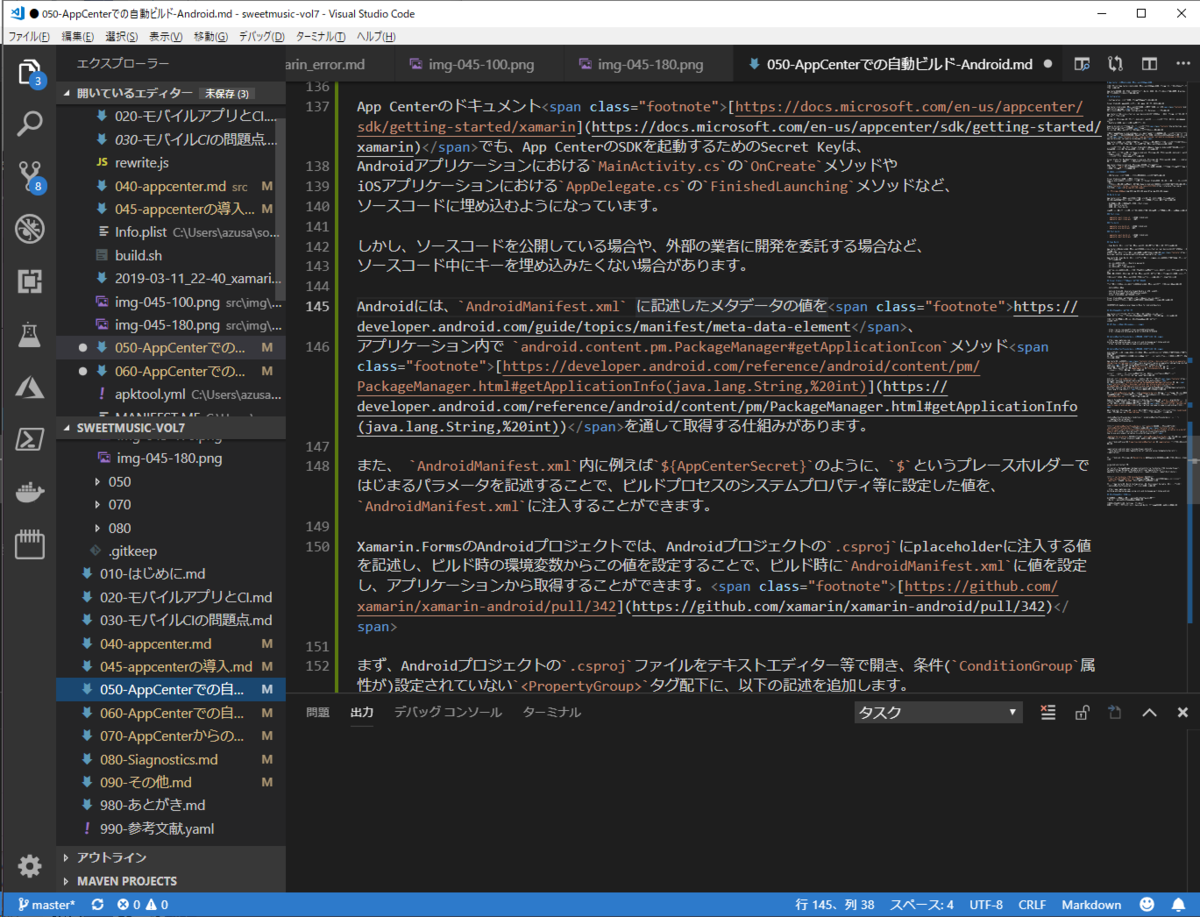Collapse the open editors section
This screenshot has height=917, width=1200.
click(170, 93)
